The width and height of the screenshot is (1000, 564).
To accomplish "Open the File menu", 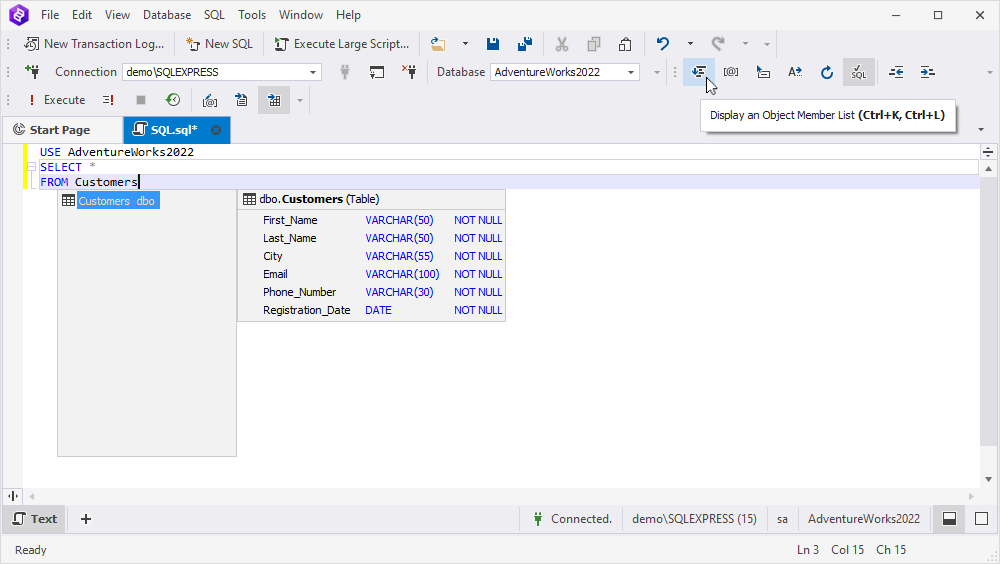I will pyautogui.click(x=50, y=15).
